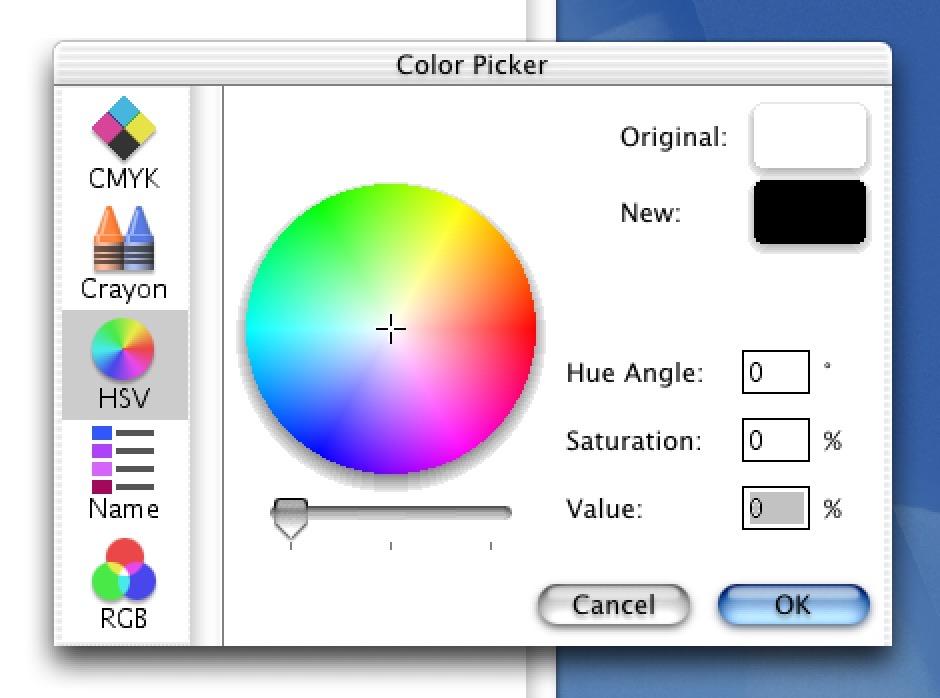Click the Hue Angle input field
The height and width of the screenshot is (698, 940).
tap(776, 372)
